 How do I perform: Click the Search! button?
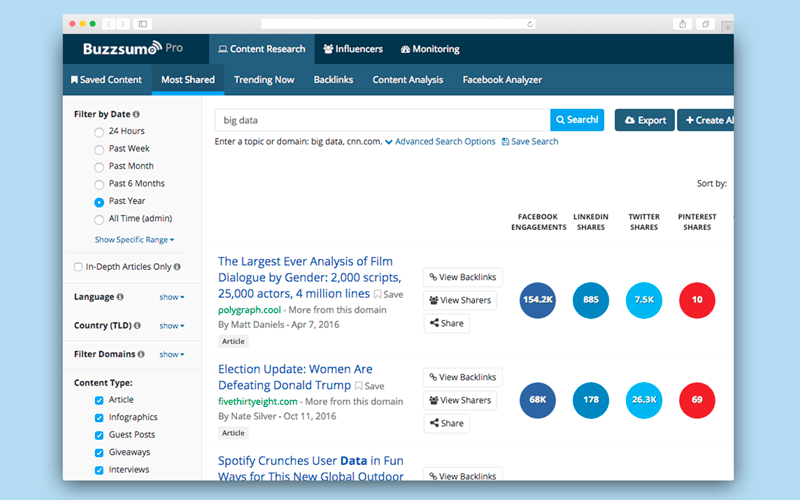pos(577,120)
